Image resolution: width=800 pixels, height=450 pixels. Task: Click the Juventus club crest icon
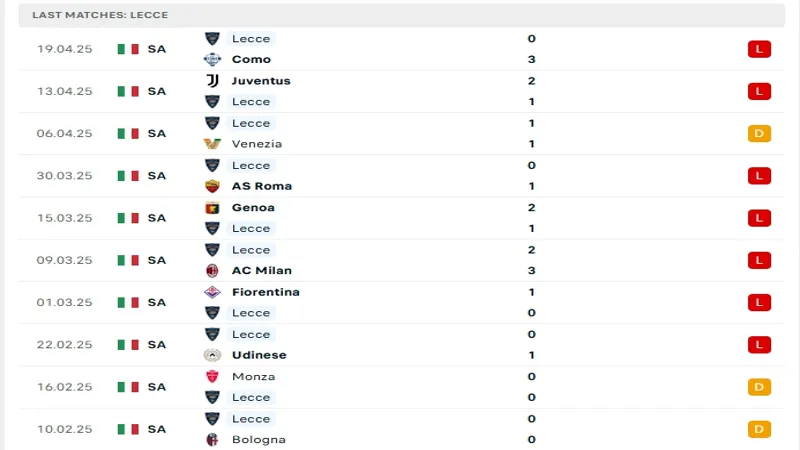[212, 81]
